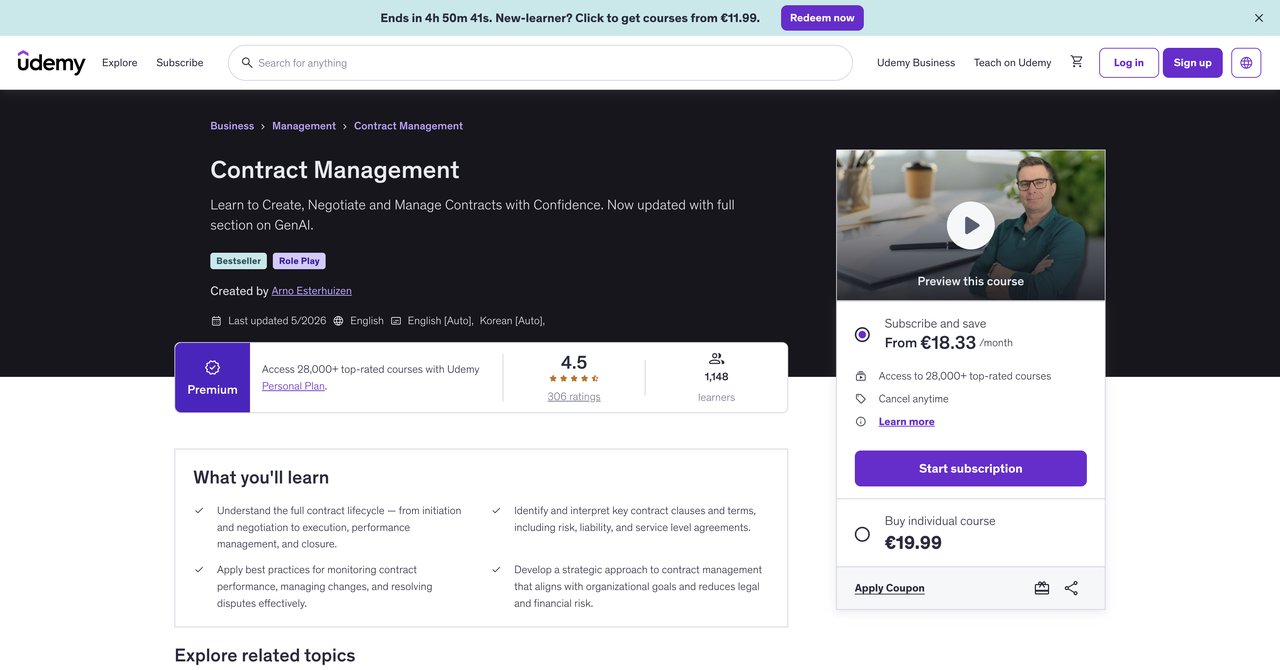Click the last updated calendar icon
1280x670 pixels.
coord(216,321)
